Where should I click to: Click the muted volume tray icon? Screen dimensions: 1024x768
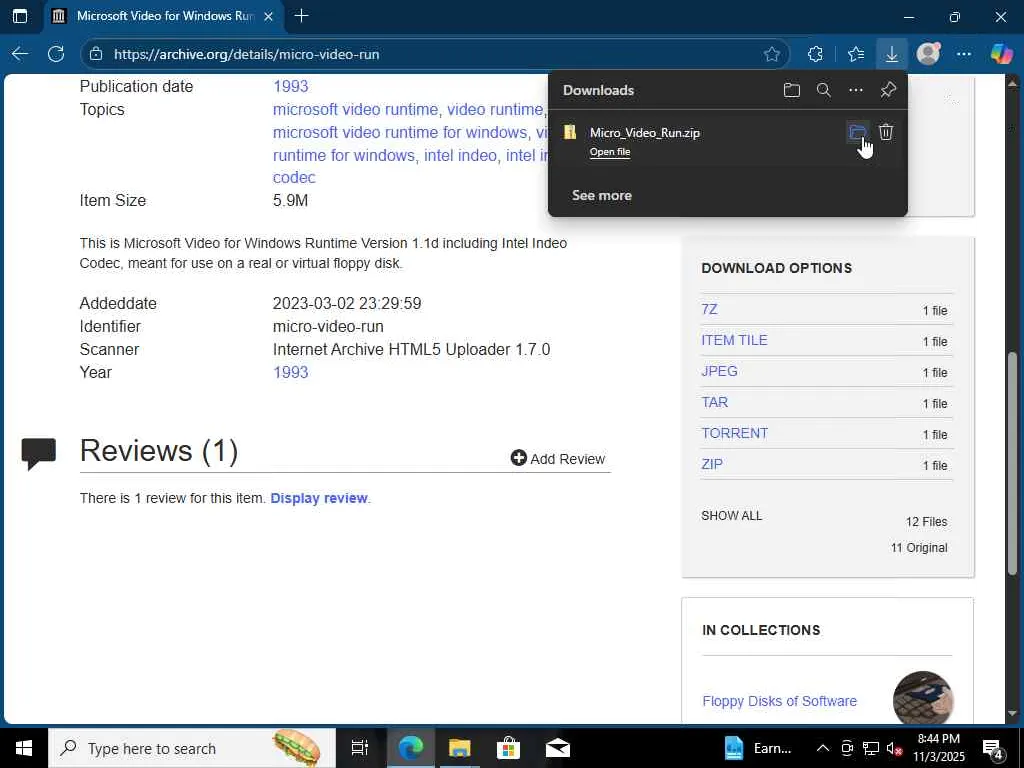tap(894, 748)
